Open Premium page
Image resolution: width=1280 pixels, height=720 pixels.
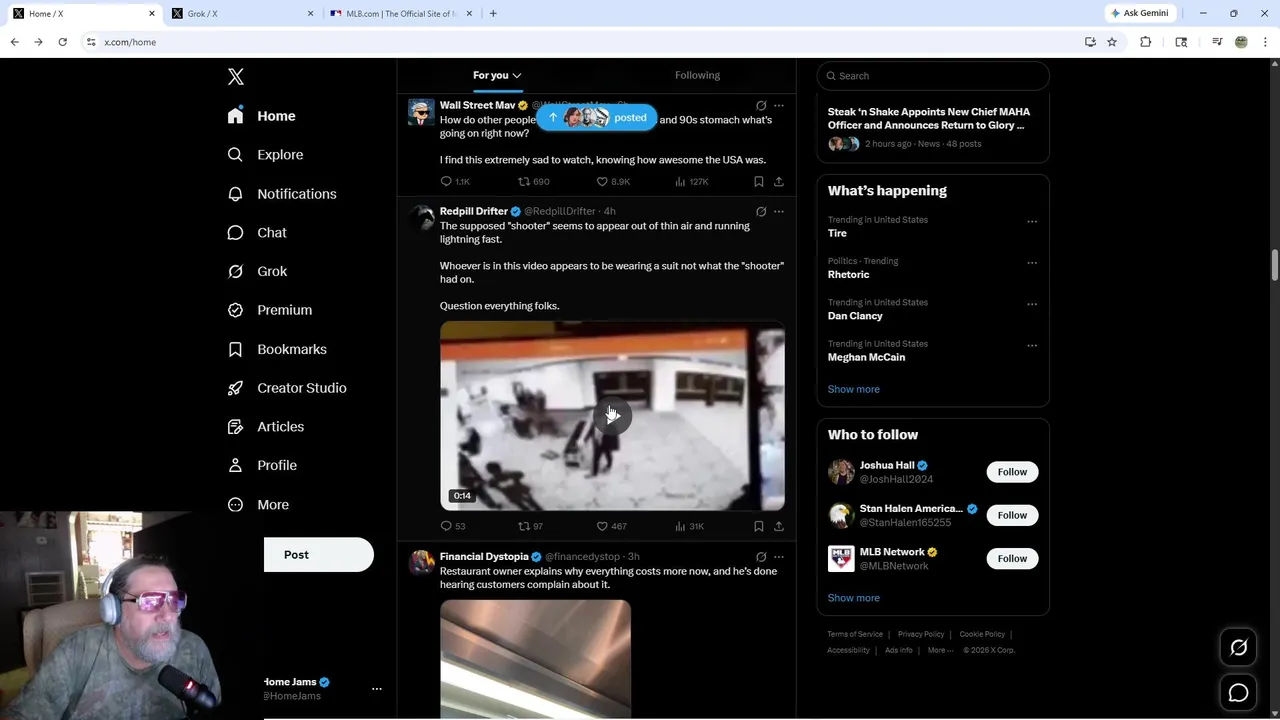[270, 310]
